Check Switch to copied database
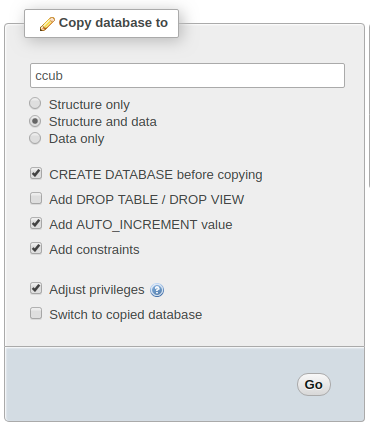370x427 pixels. coord(36,313)
